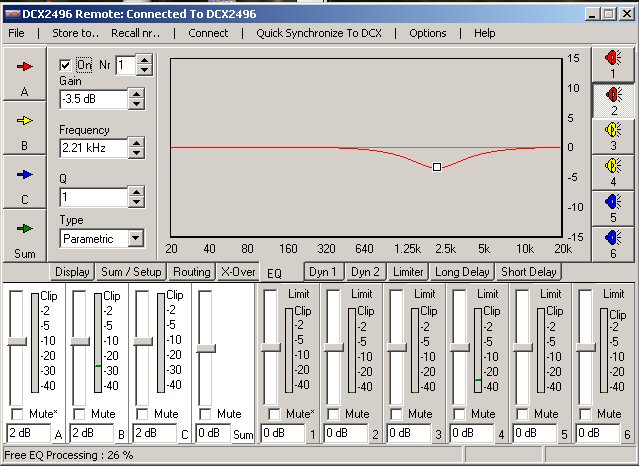Mute input channel A
The image size is (639, 466).
(x=18, y=414)
